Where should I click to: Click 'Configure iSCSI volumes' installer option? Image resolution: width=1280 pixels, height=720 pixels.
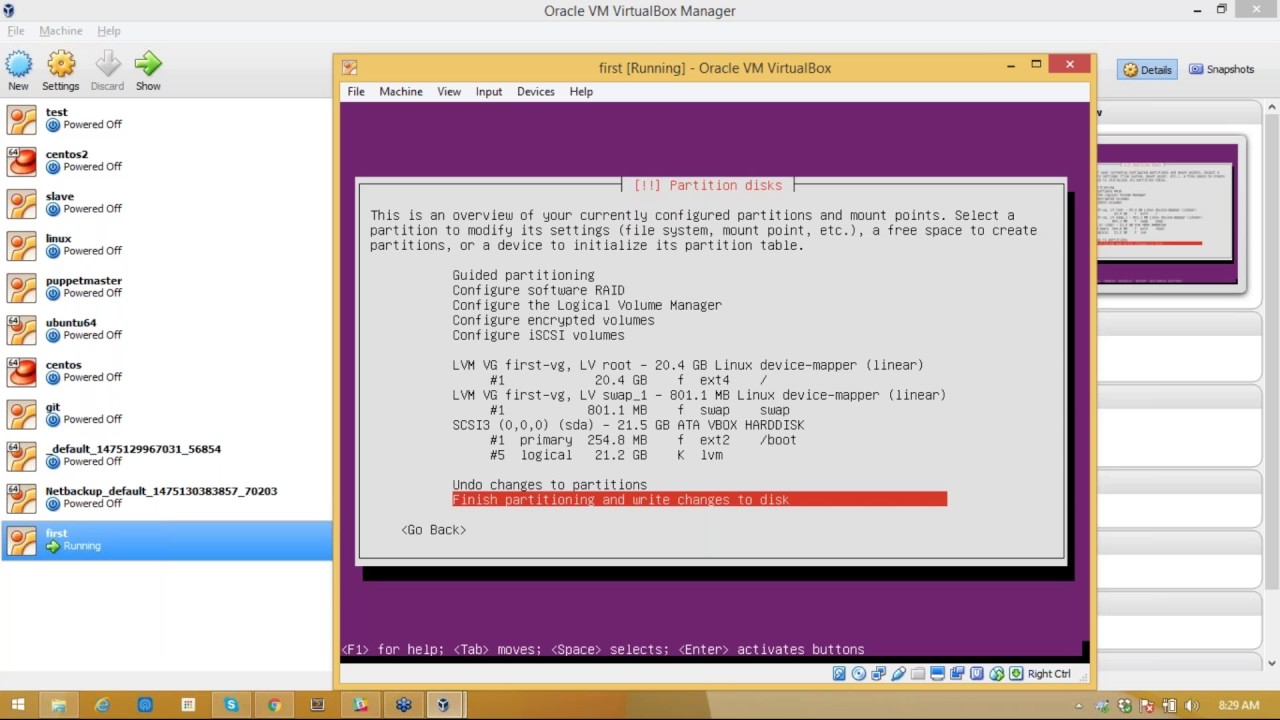(538, 335)
